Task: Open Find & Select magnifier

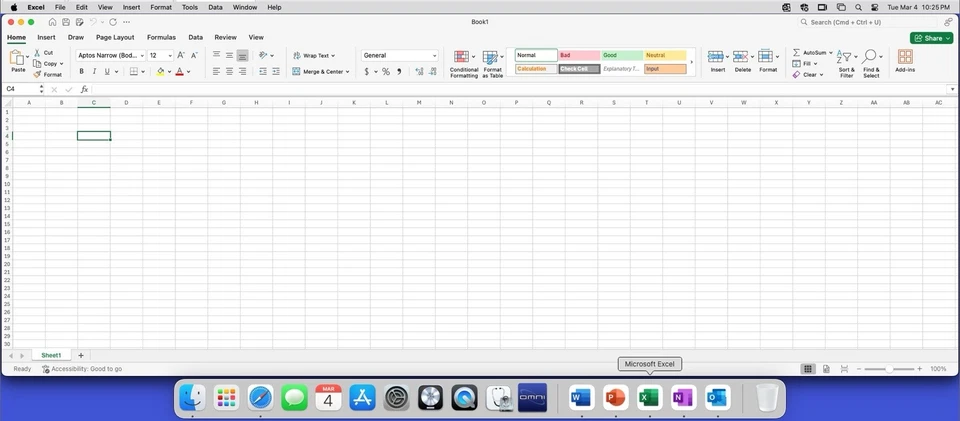Action: pyautogui.click(x=869, y=56)
